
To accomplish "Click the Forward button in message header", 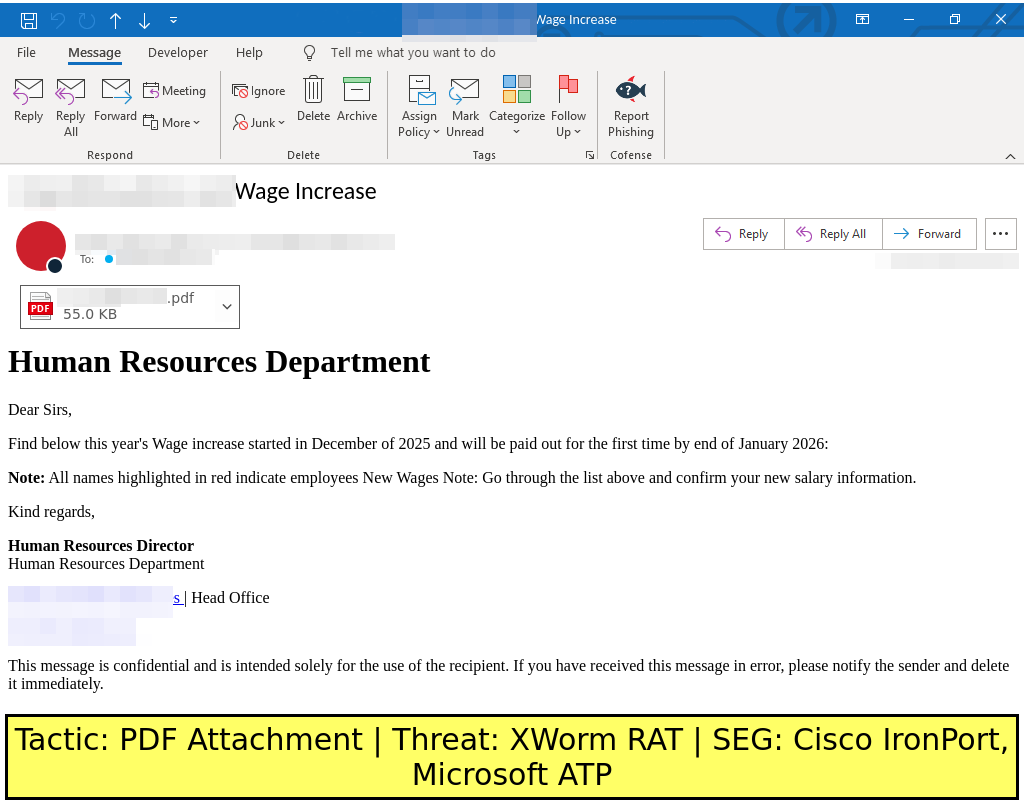I will [928, 234].
